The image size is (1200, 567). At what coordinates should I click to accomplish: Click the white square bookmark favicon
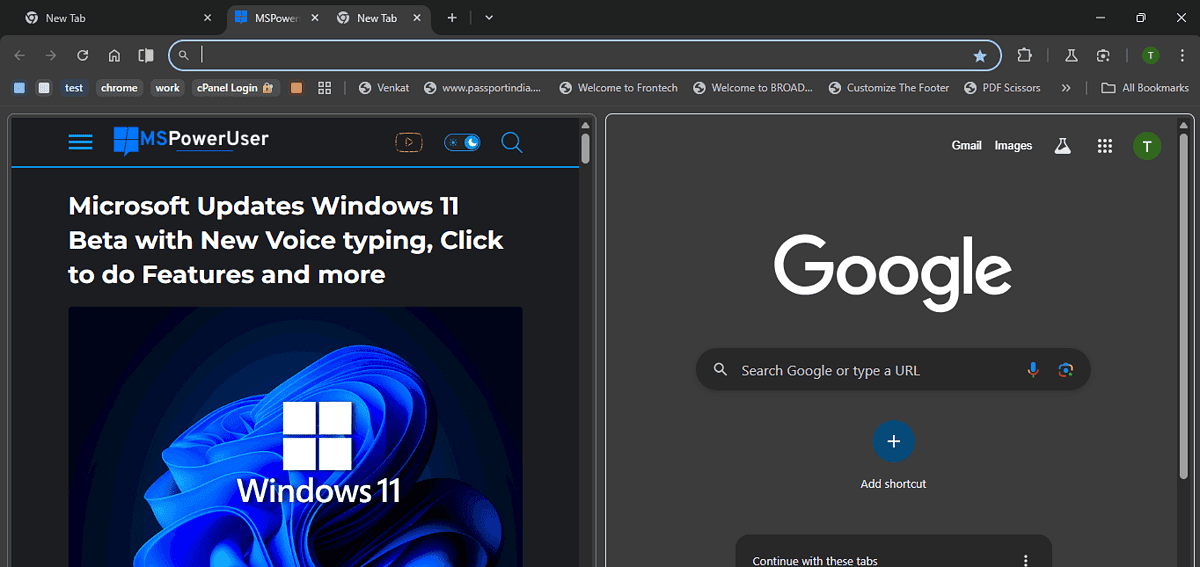click(x=44, y=88)
